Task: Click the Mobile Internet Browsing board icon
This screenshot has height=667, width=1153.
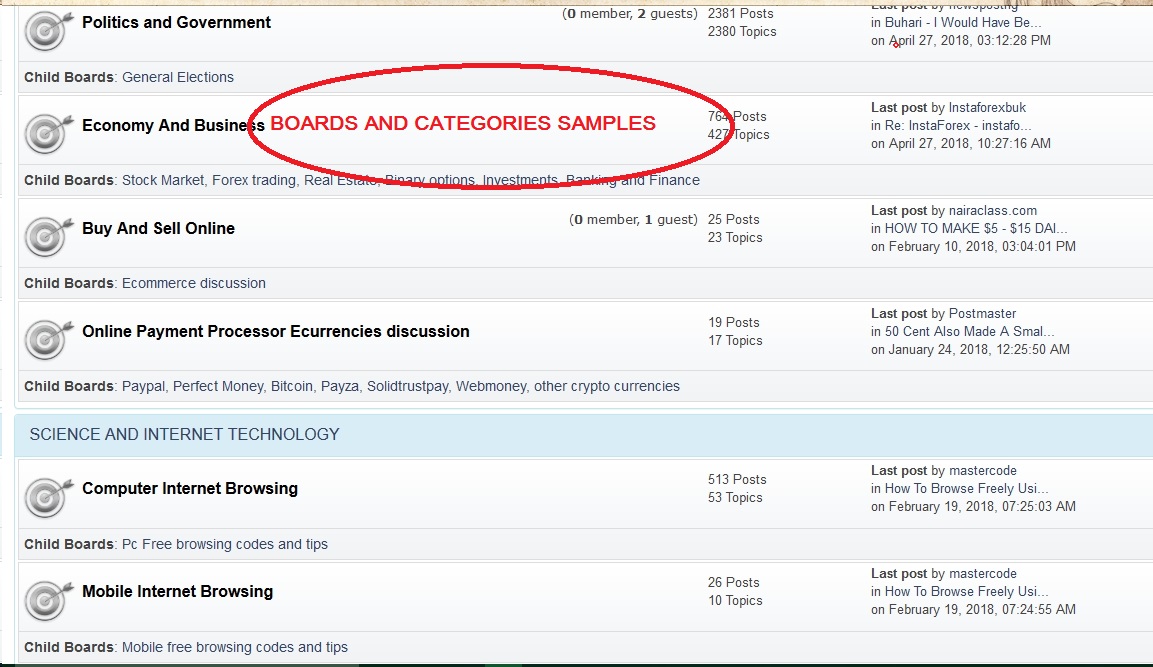Action: point(45,600)
